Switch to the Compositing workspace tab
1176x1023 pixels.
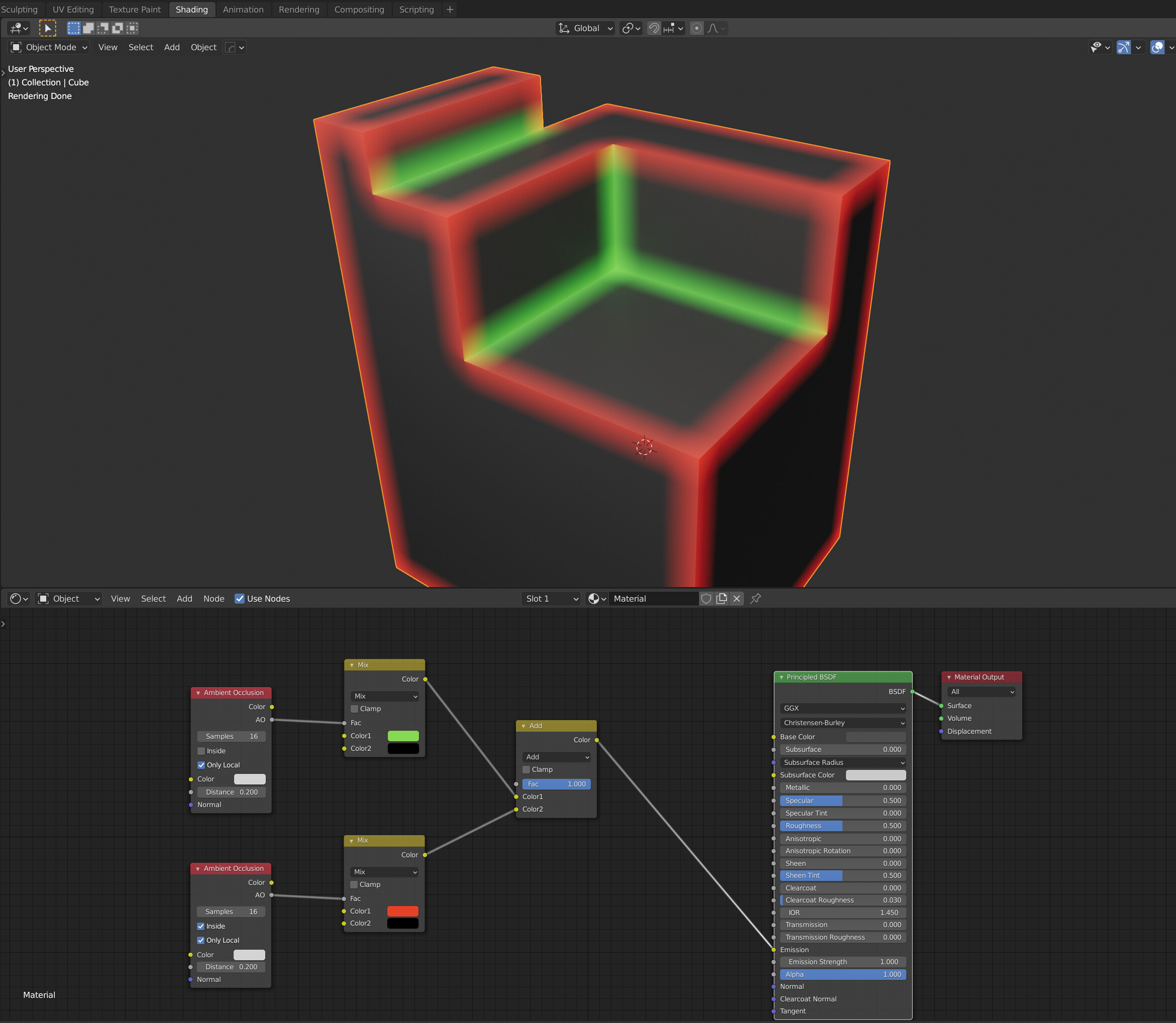(359, 9)
